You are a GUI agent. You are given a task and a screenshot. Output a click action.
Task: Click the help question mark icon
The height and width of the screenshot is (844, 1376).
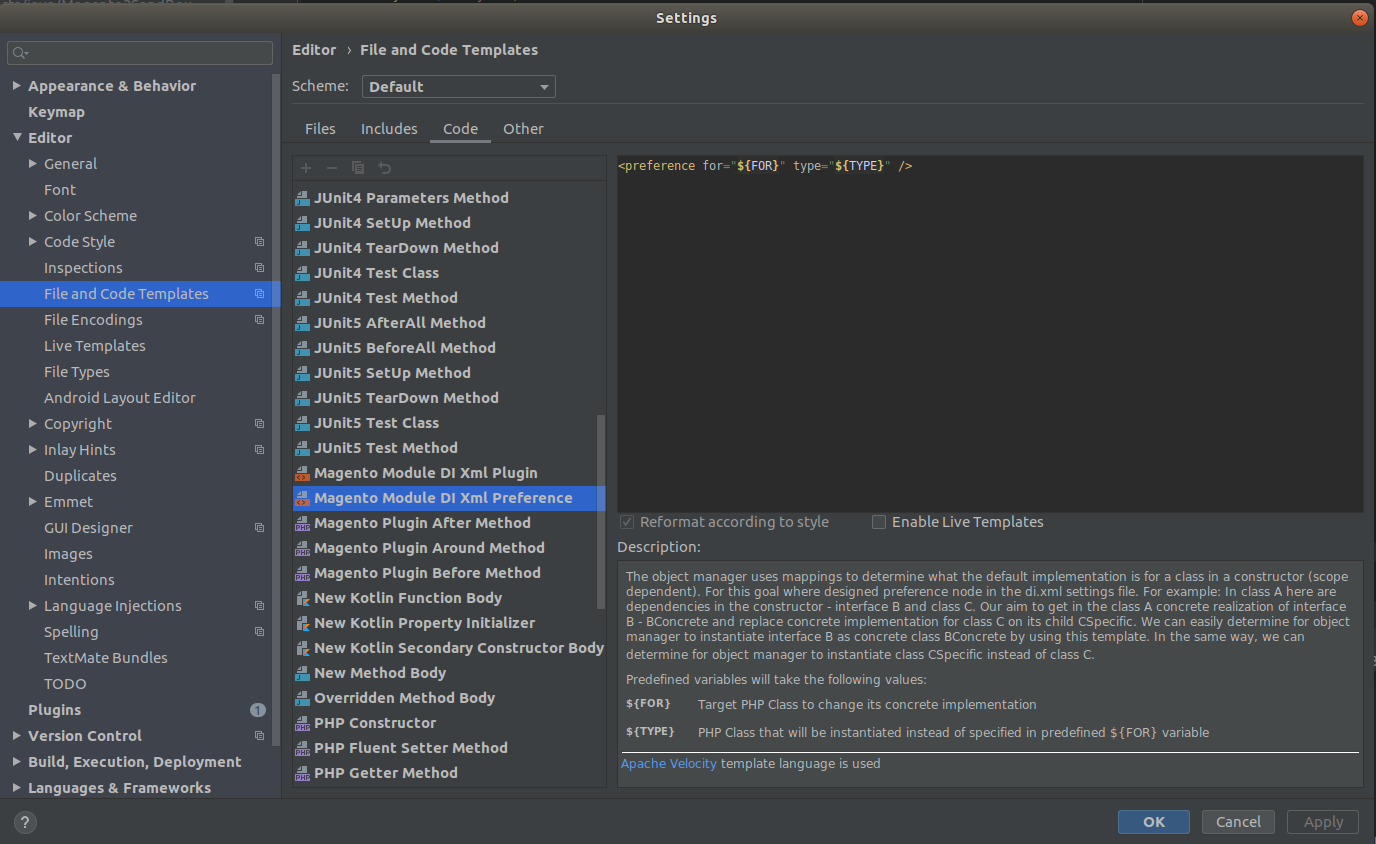click(26, 822)
